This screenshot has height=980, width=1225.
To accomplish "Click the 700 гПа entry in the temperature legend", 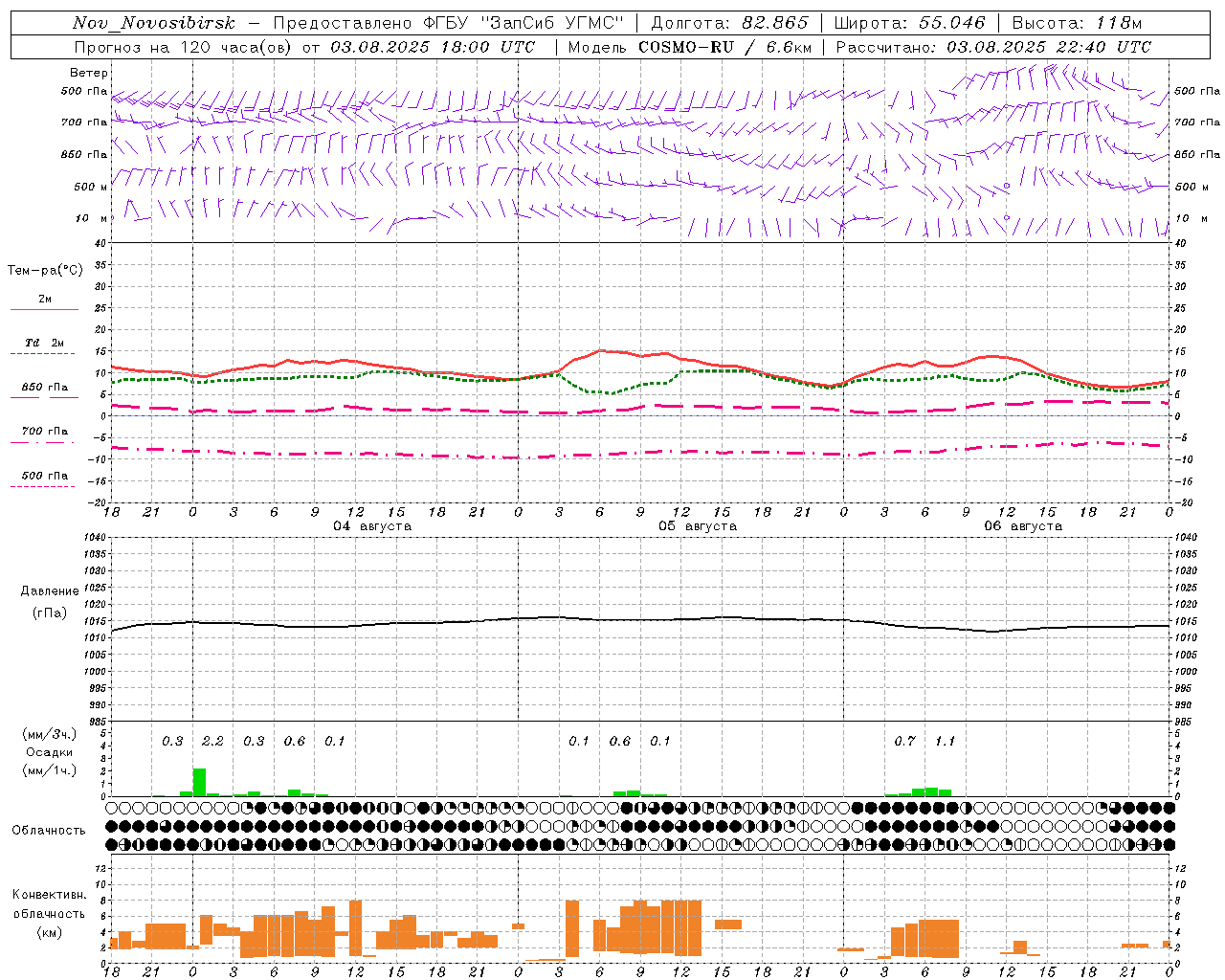I will (44, 432).
